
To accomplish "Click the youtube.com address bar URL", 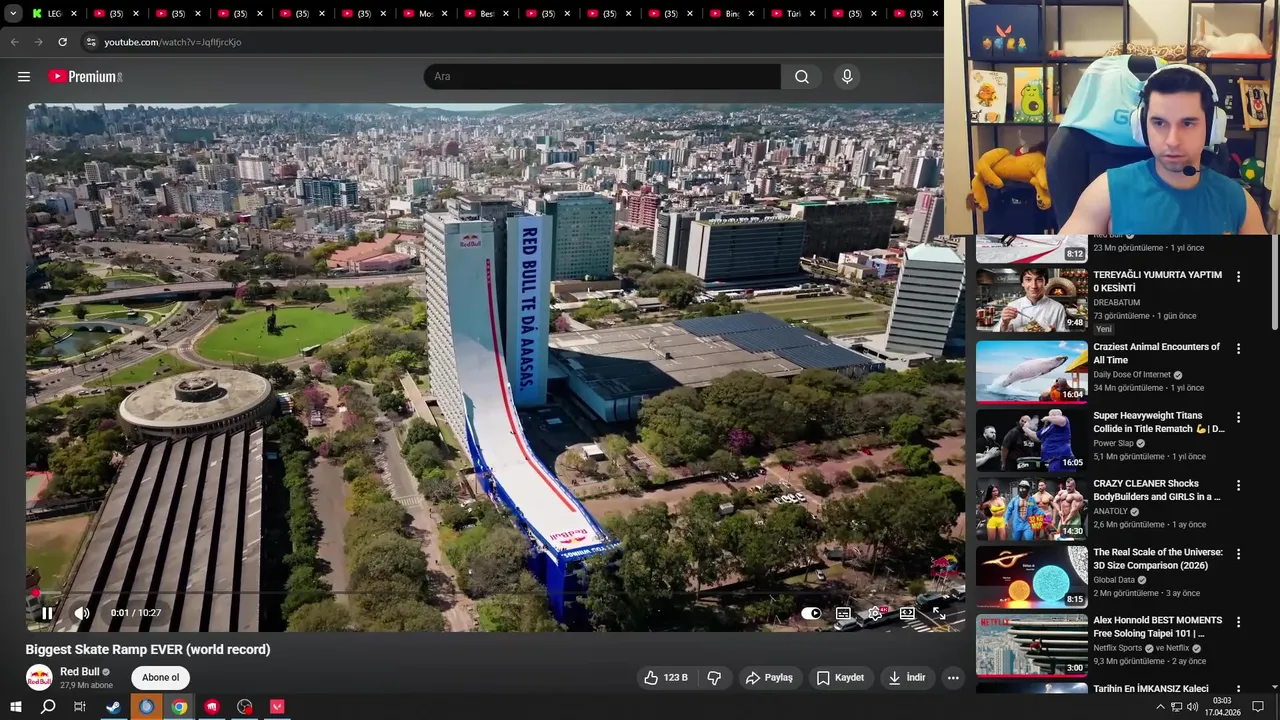I will tap(172, 42).
